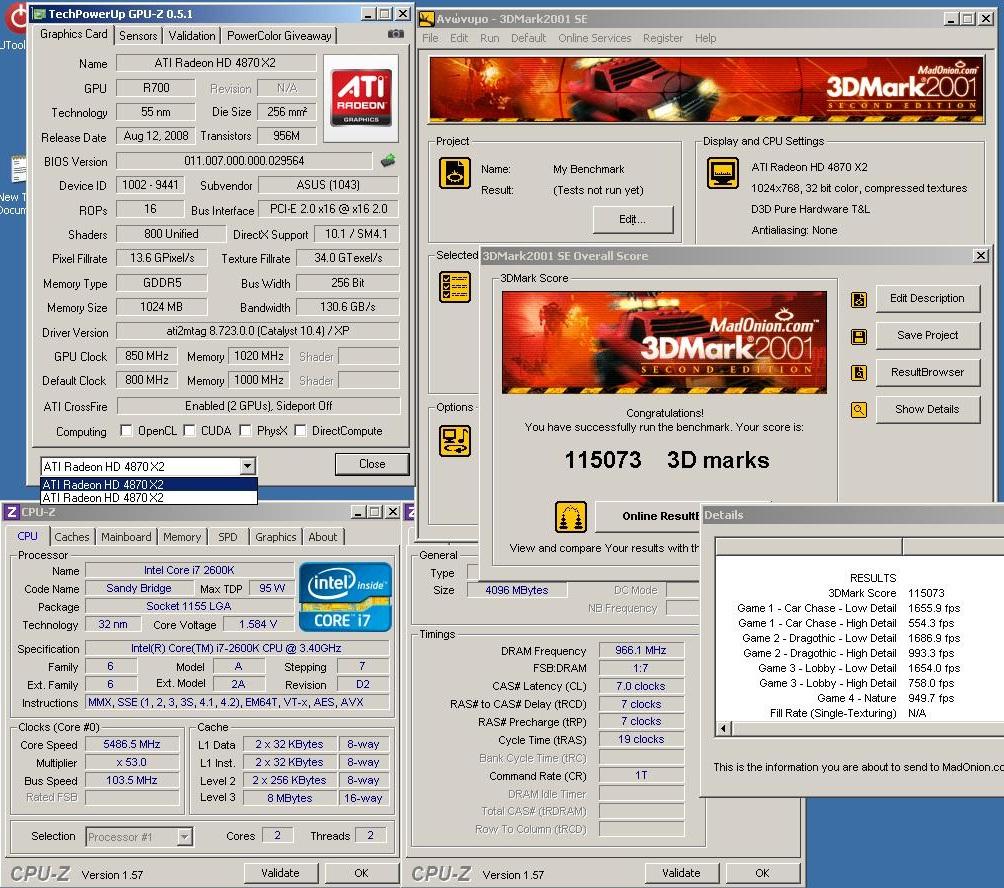This screenshot has height=888, width=1004.
Task: Click the Close button in GPU-Z
Action: coord(372,464)
